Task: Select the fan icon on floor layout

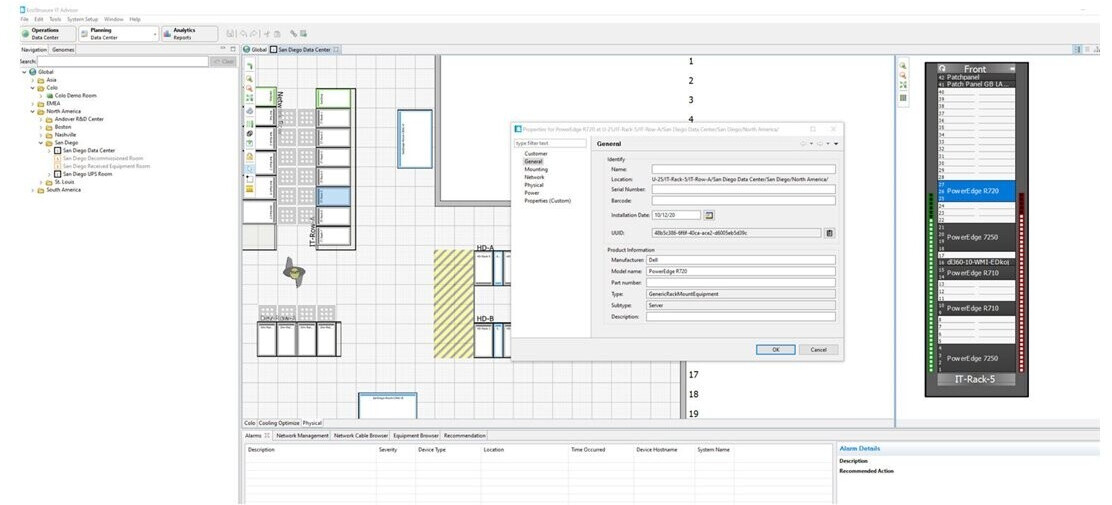Action: click(294, 270)
